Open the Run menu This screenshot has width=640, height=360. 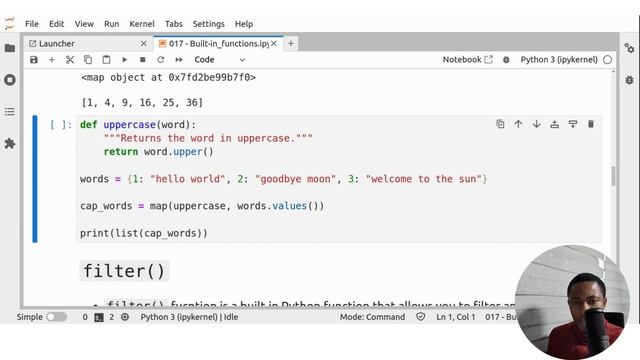tap(111, 24)
